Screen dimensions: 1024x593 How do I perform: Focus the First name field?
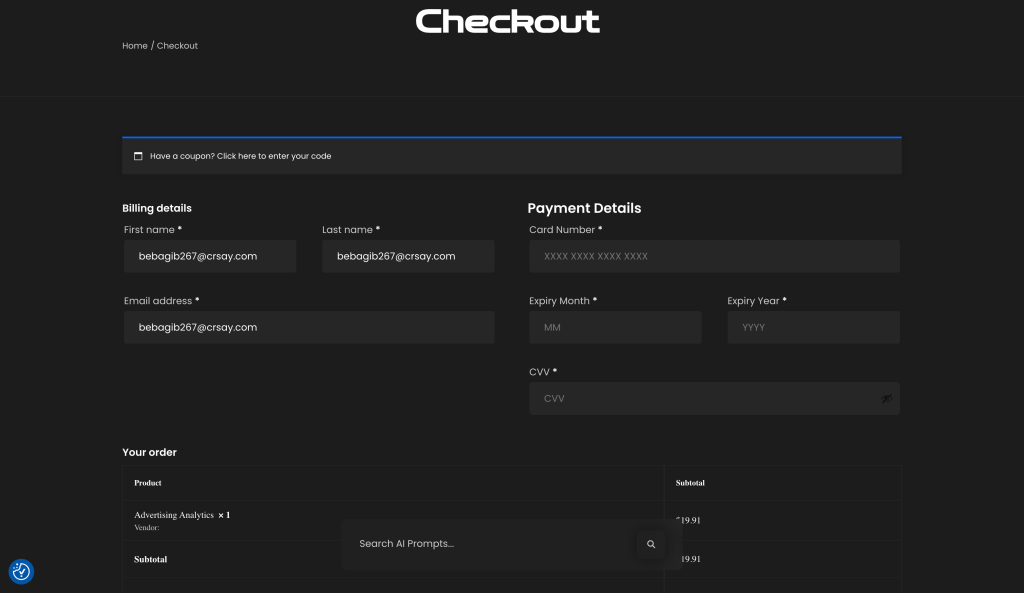(x=210, y=256)
